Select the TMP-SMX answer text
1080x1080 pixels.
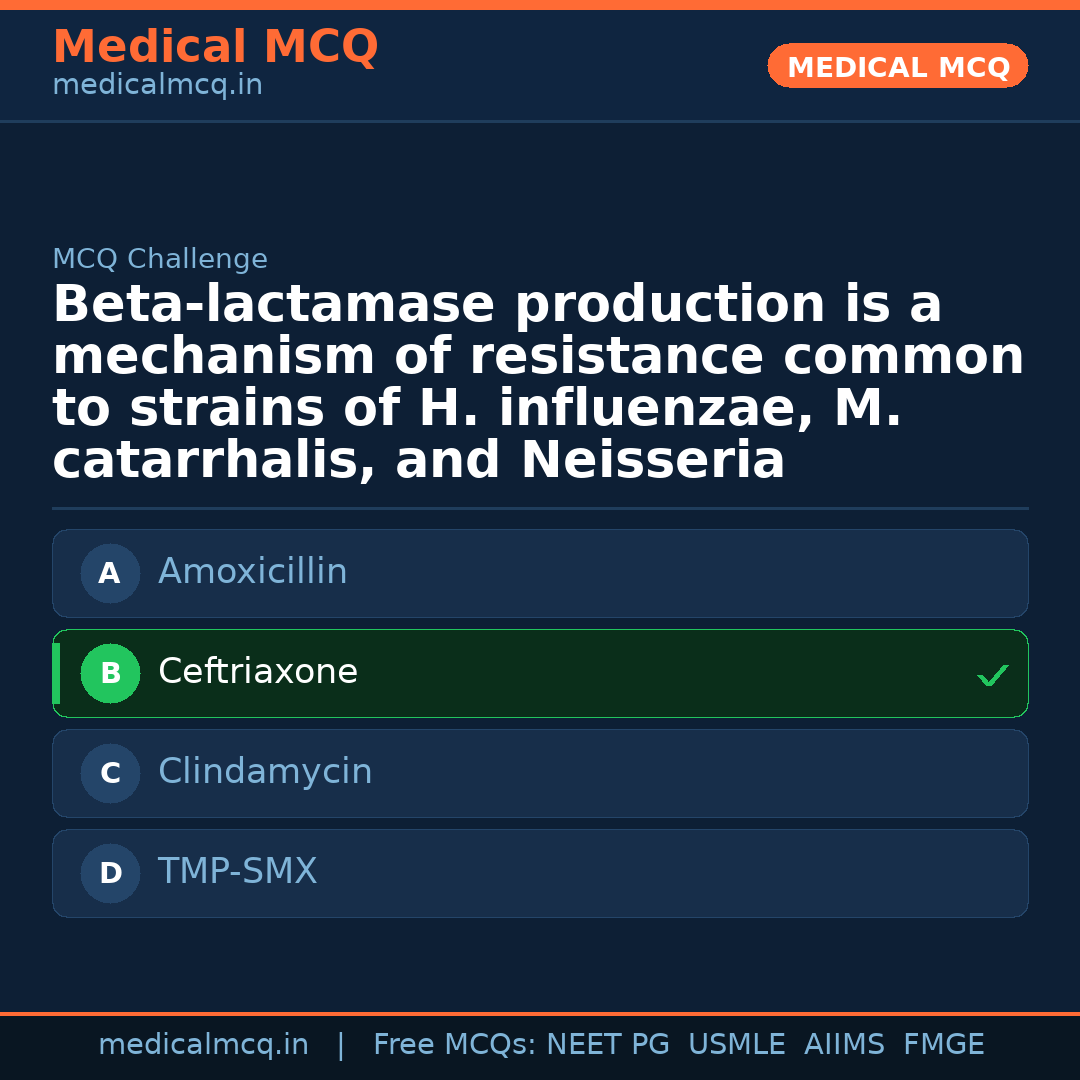coord(237,872)
